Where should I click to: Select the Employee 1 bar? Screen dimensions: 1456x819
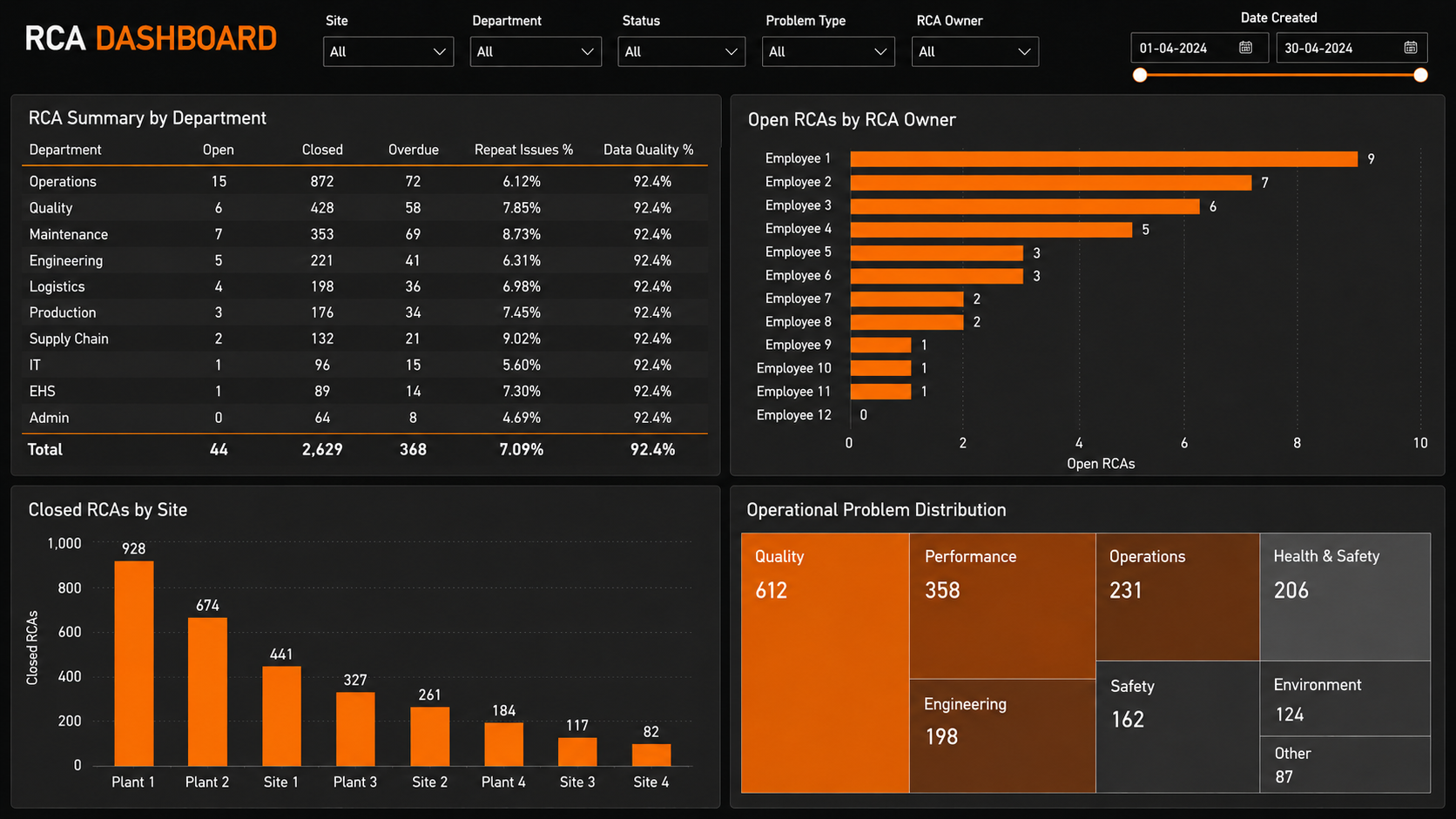pos(1104,158)
